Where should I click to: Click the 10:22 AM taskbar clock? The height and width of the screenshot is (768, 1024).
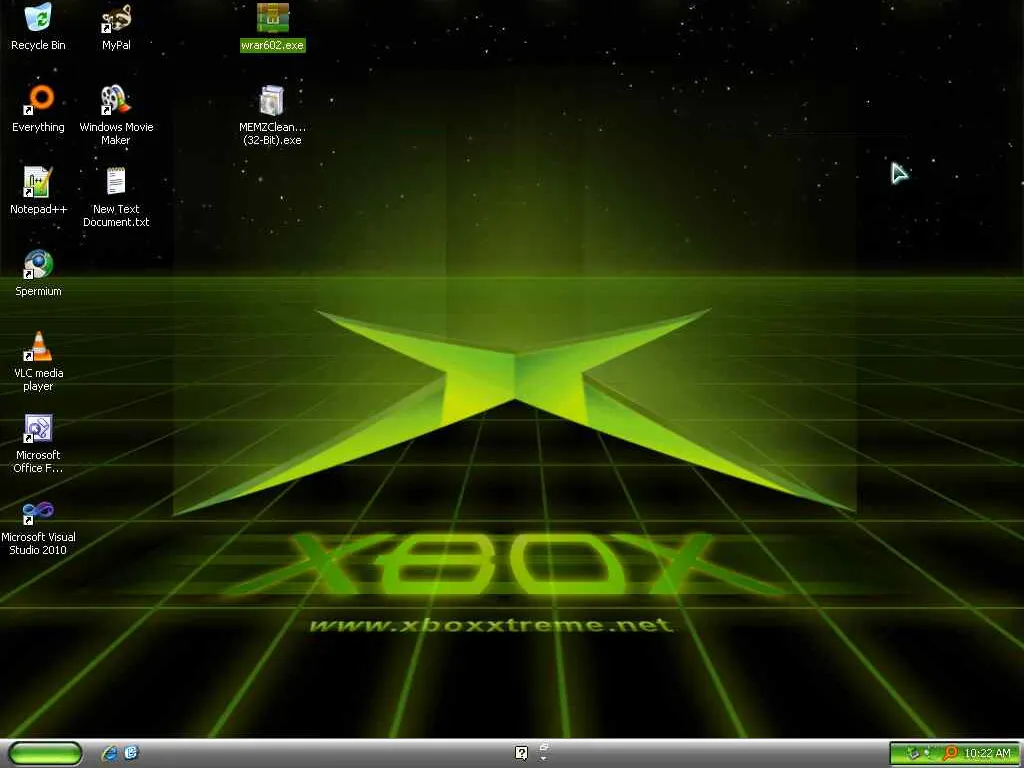pos(987,754)
